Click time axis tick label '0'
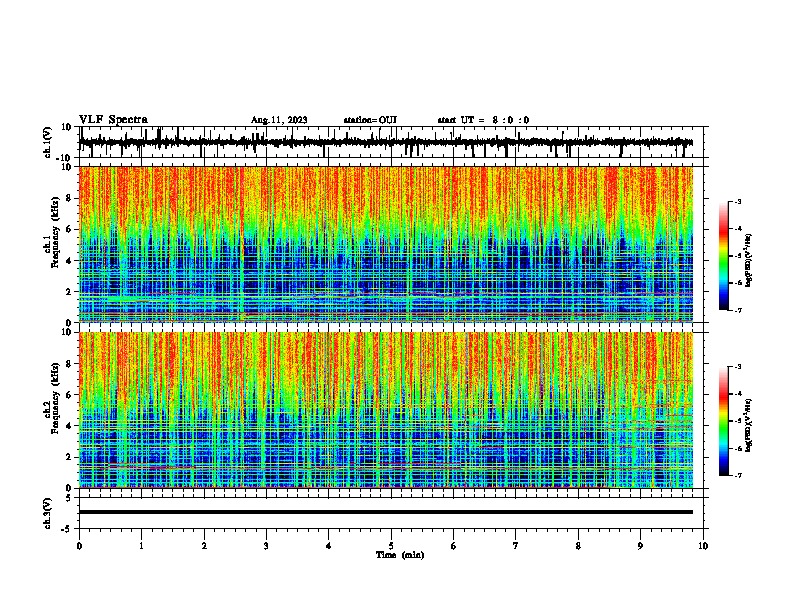 point(79,546)
